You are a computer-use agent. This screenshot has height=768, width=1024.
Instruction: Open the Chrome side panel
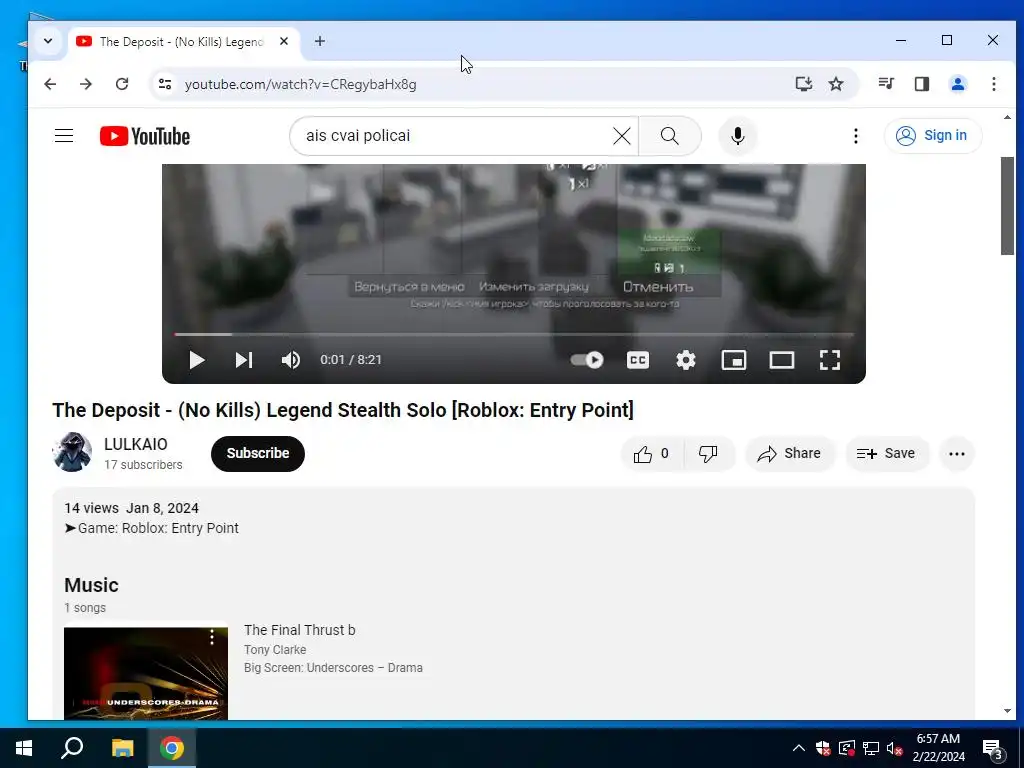[921, 84]
